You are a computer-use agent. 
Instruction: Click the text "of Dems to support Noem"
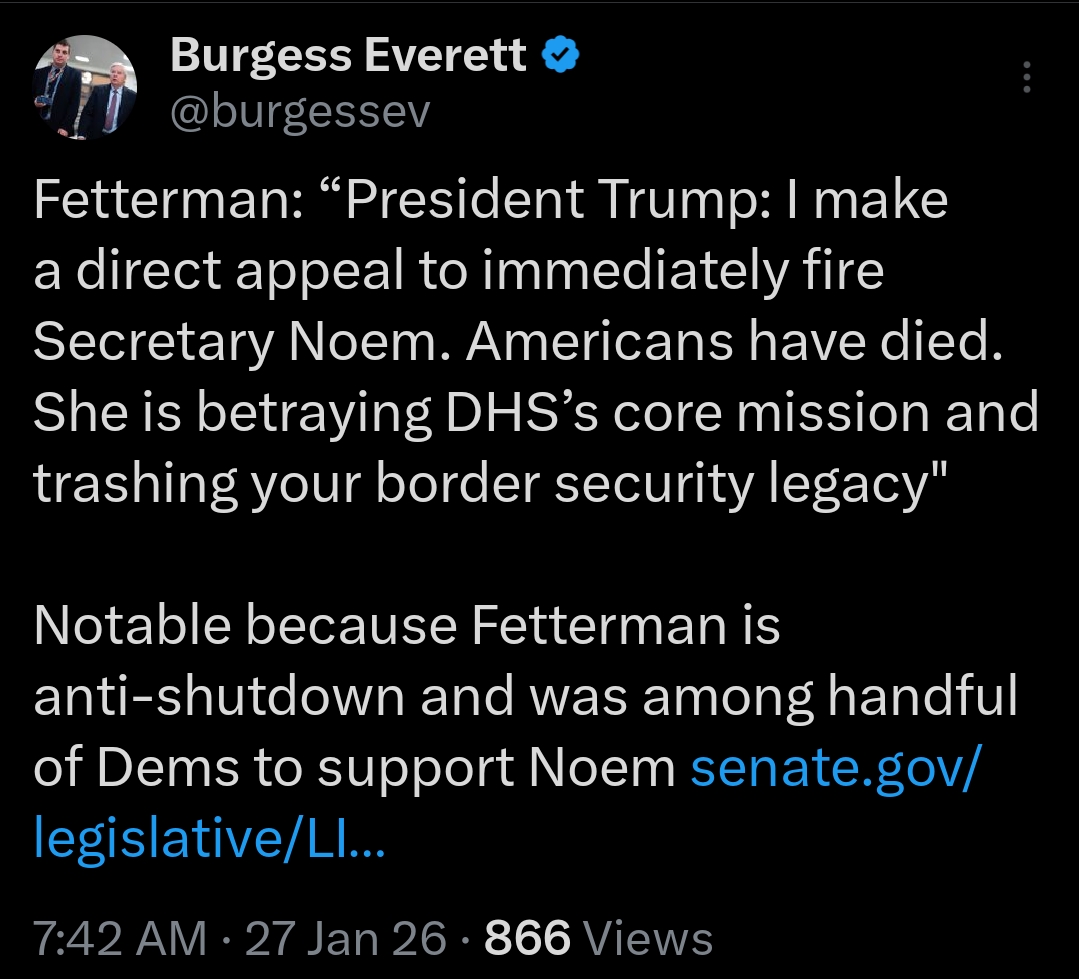(x=354, y=768)
